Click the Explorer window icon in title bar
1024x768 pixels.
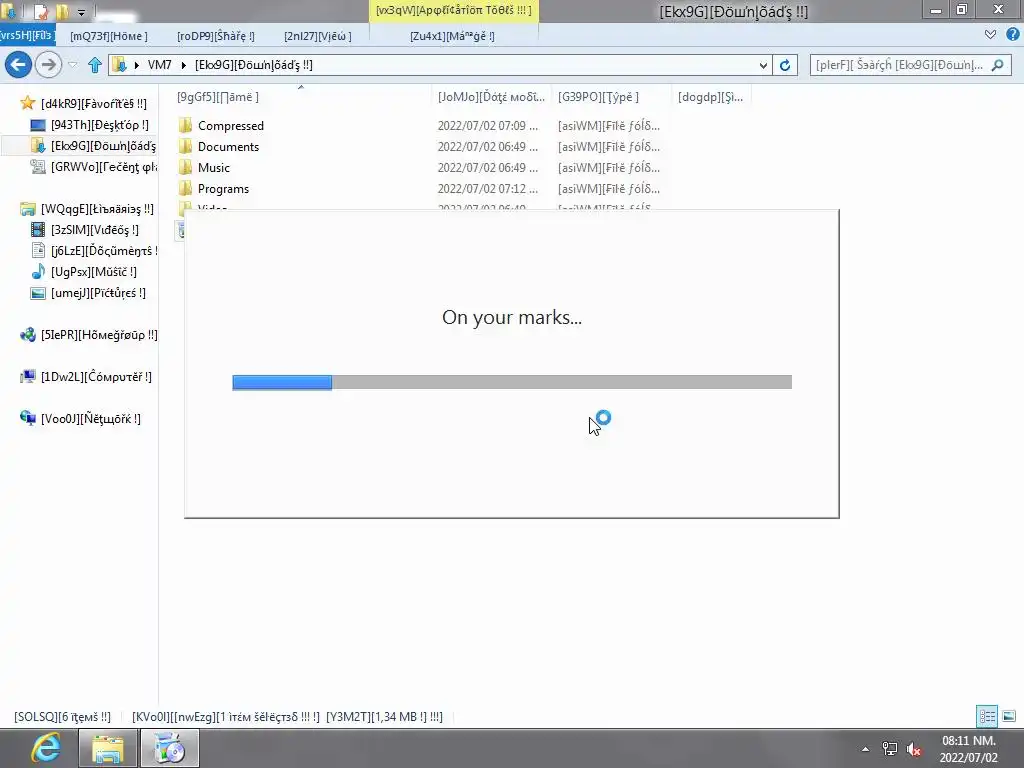10,11
